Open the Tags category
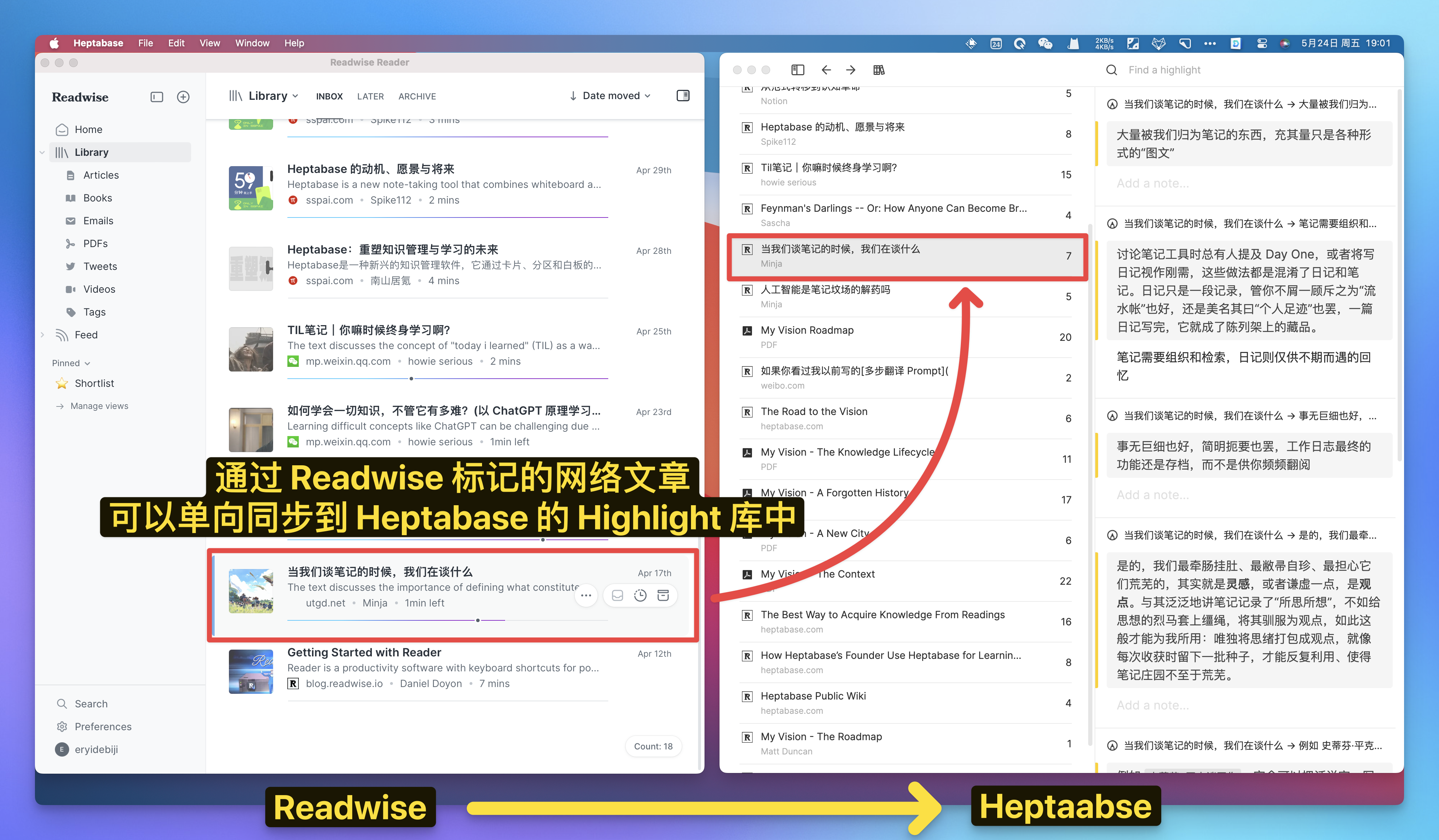 (94, 312)
